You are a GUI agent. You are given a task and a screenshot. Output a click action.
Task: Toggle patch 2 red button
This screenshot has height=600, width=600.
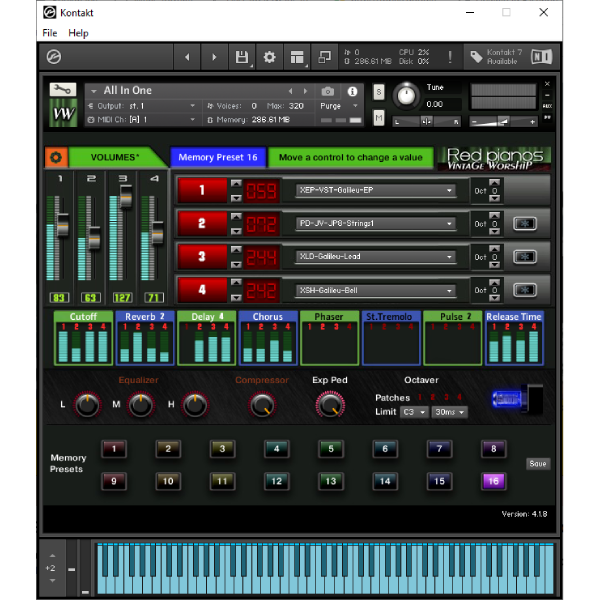202,223
